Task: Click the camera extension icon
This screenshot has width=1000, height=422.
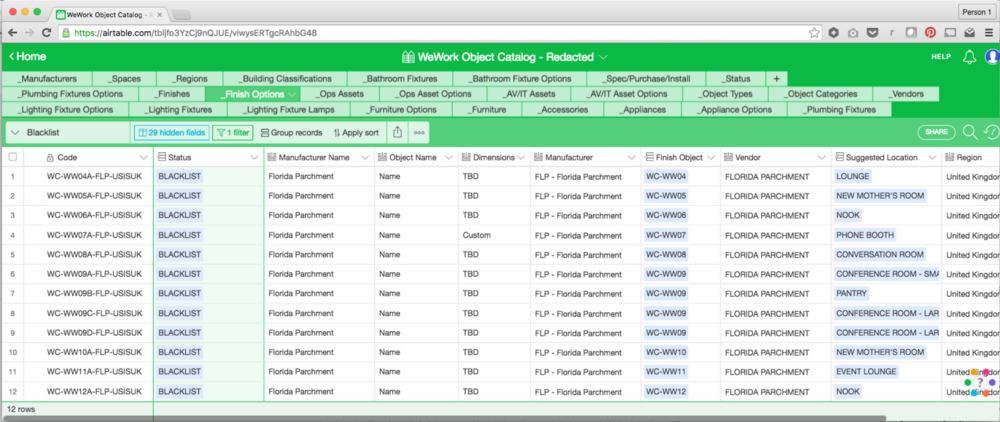Action: [853, 33]
